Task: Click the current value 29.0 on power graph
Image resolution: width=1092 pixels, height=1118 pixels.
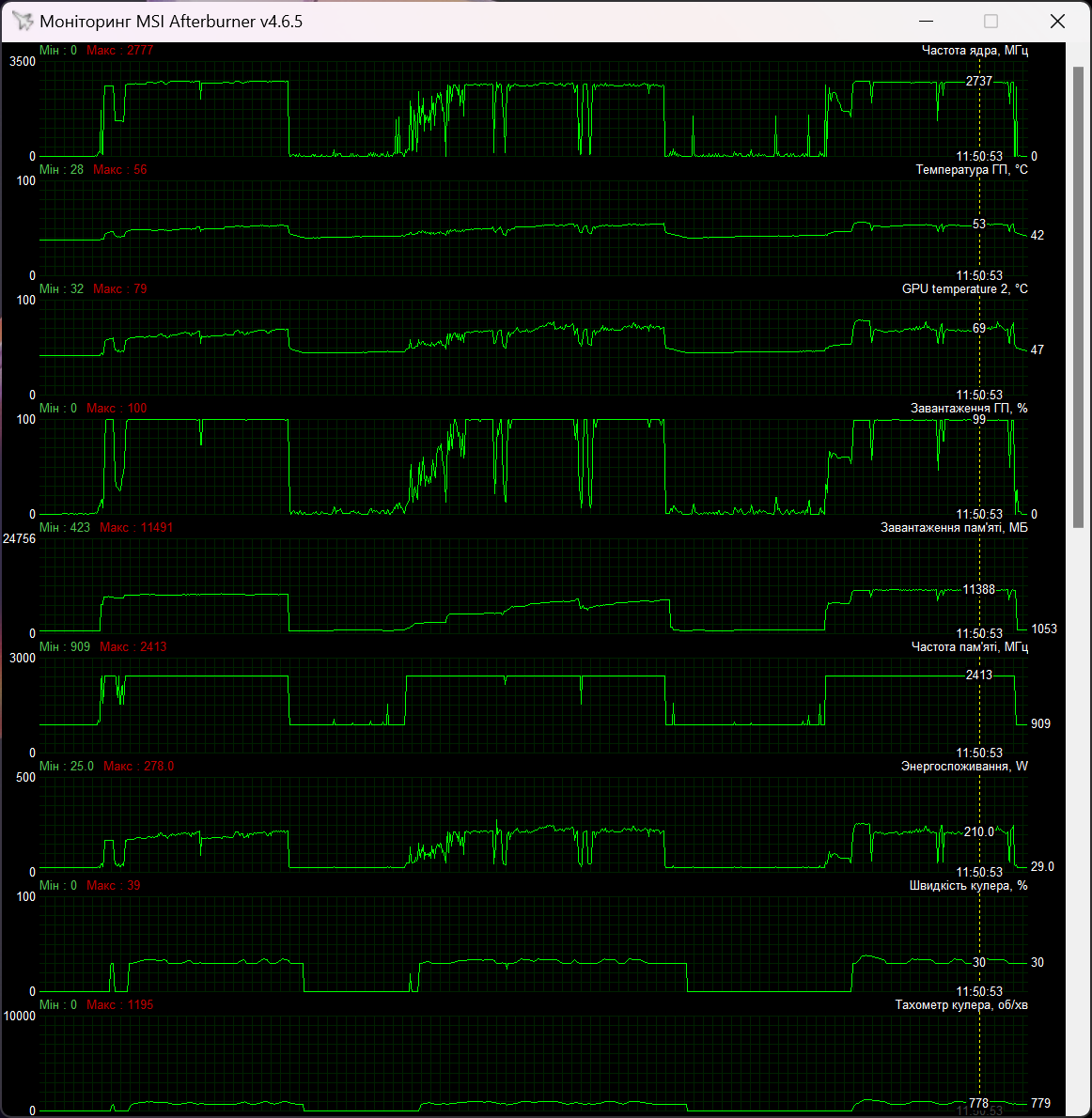Action: point(1042,866)
